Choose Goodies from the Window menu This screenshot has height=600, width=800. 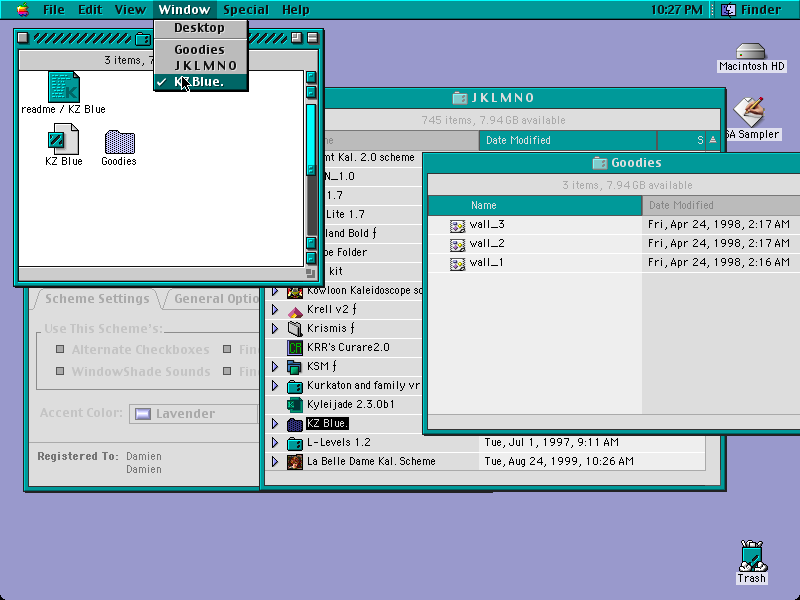(201, 49)
